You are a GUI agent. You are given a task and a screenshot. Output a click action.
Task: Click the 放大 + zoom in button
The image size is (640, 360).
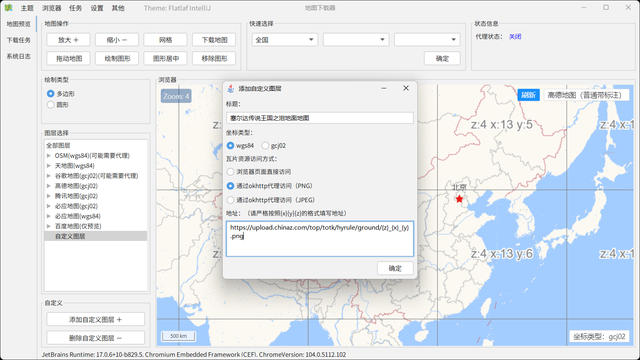click(x=68, y=40)
